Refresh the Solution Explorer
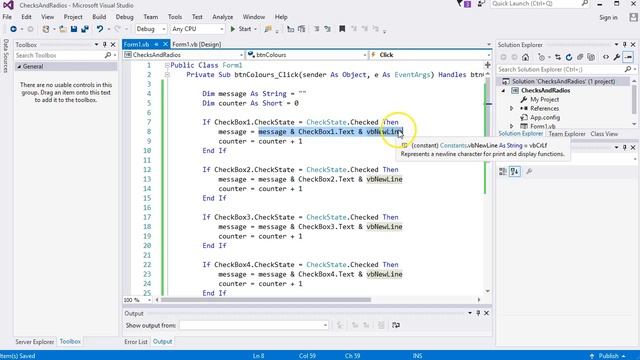This screenshot has width=640, height=360. point(569,57)
